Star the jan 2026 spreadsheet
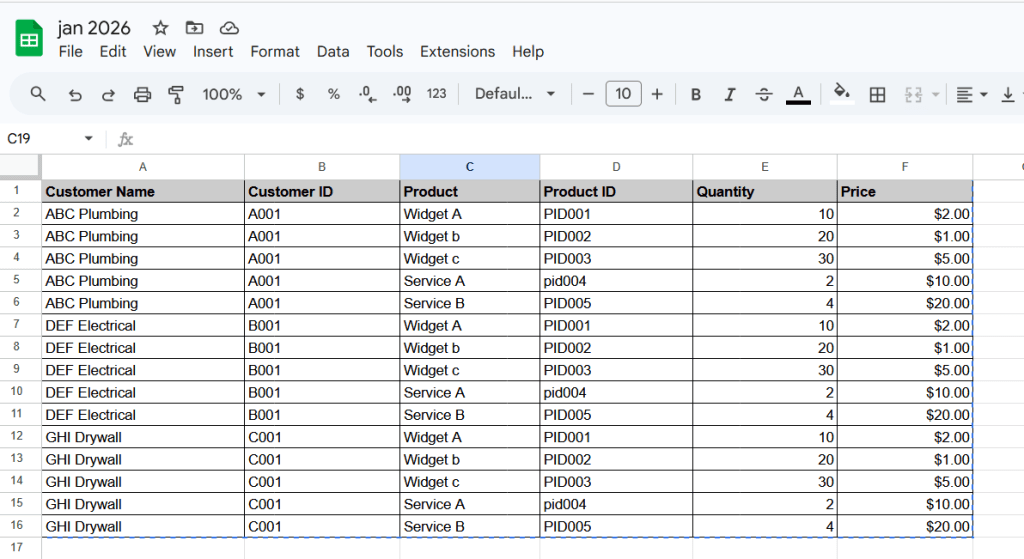The width and height of the screenshot is (1024, 559). click(x=160, y=28)
